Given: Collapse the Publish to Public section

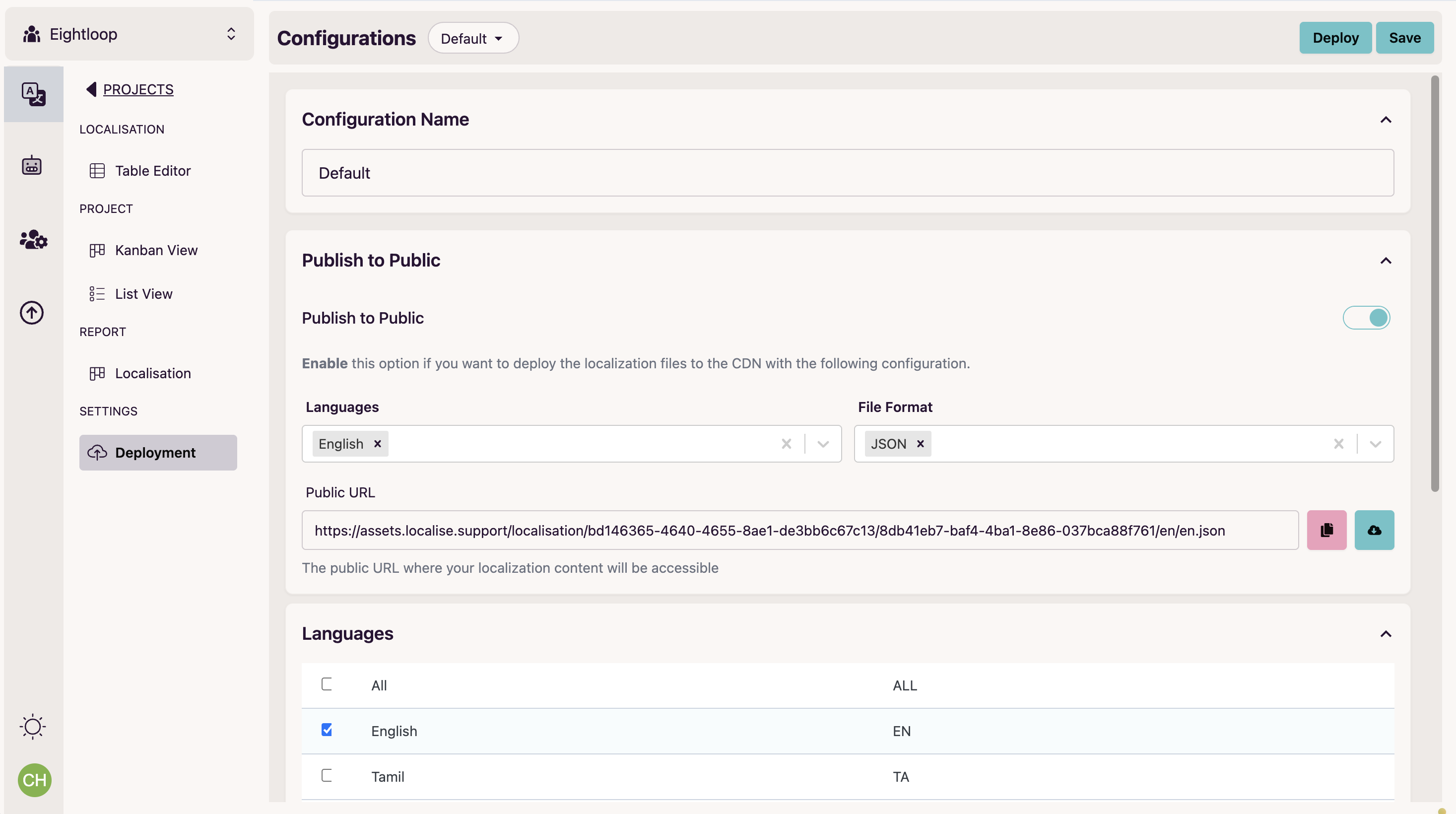Looking at the screenshot, I should [1386, 260].
